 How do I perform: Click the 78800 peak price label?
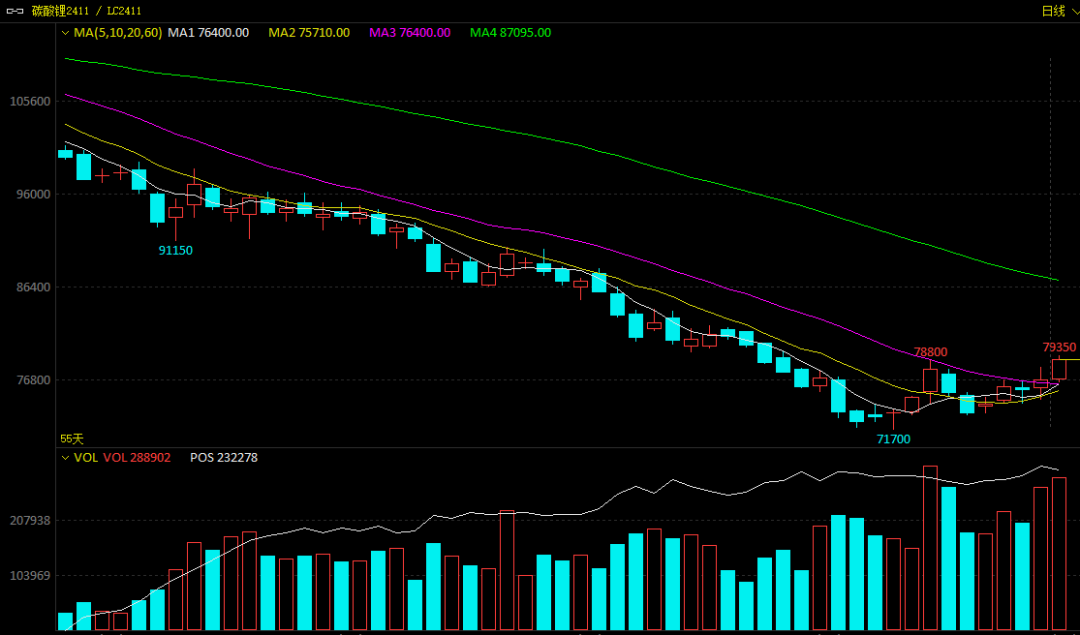coord(930,352)
